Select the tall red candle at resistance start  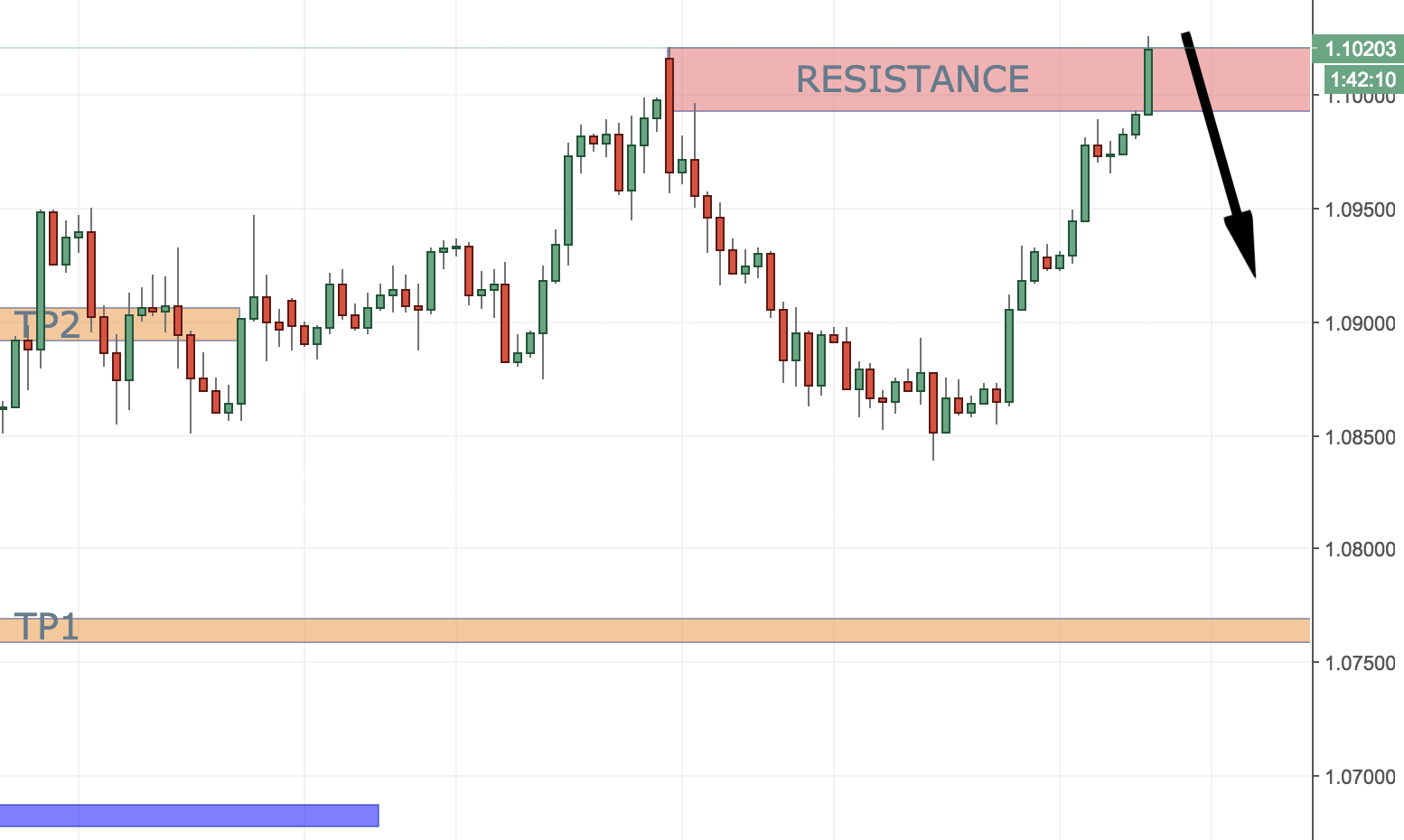click(x=669, y=116)
